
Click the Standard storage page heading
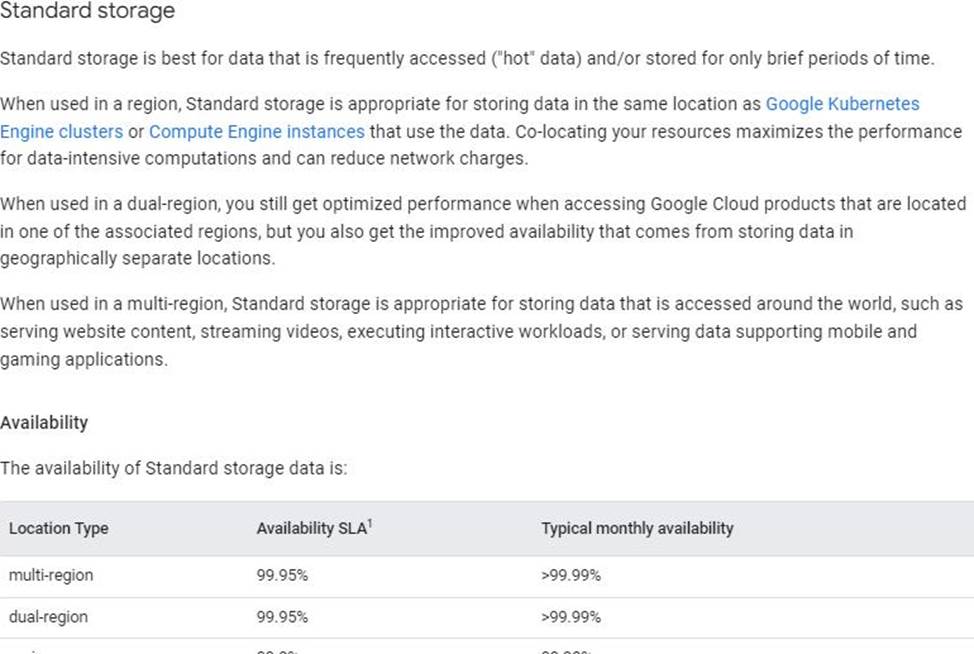click(x=88, y=12)
